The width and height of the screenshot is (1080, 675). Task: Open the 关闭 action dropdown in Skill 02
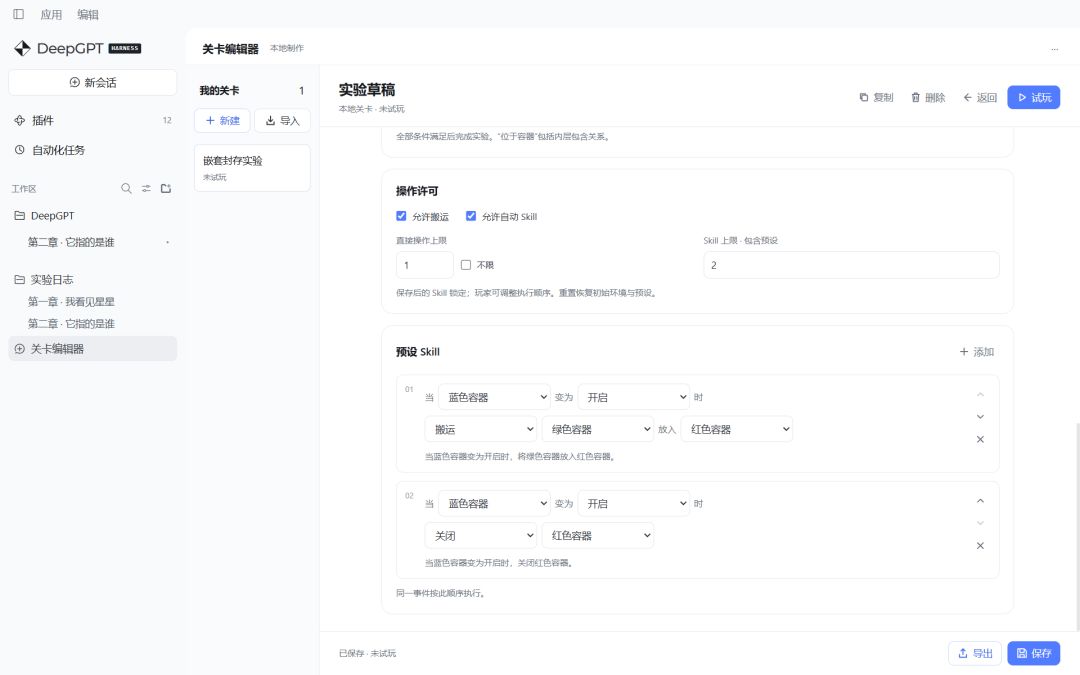click(x=481, y=536)
